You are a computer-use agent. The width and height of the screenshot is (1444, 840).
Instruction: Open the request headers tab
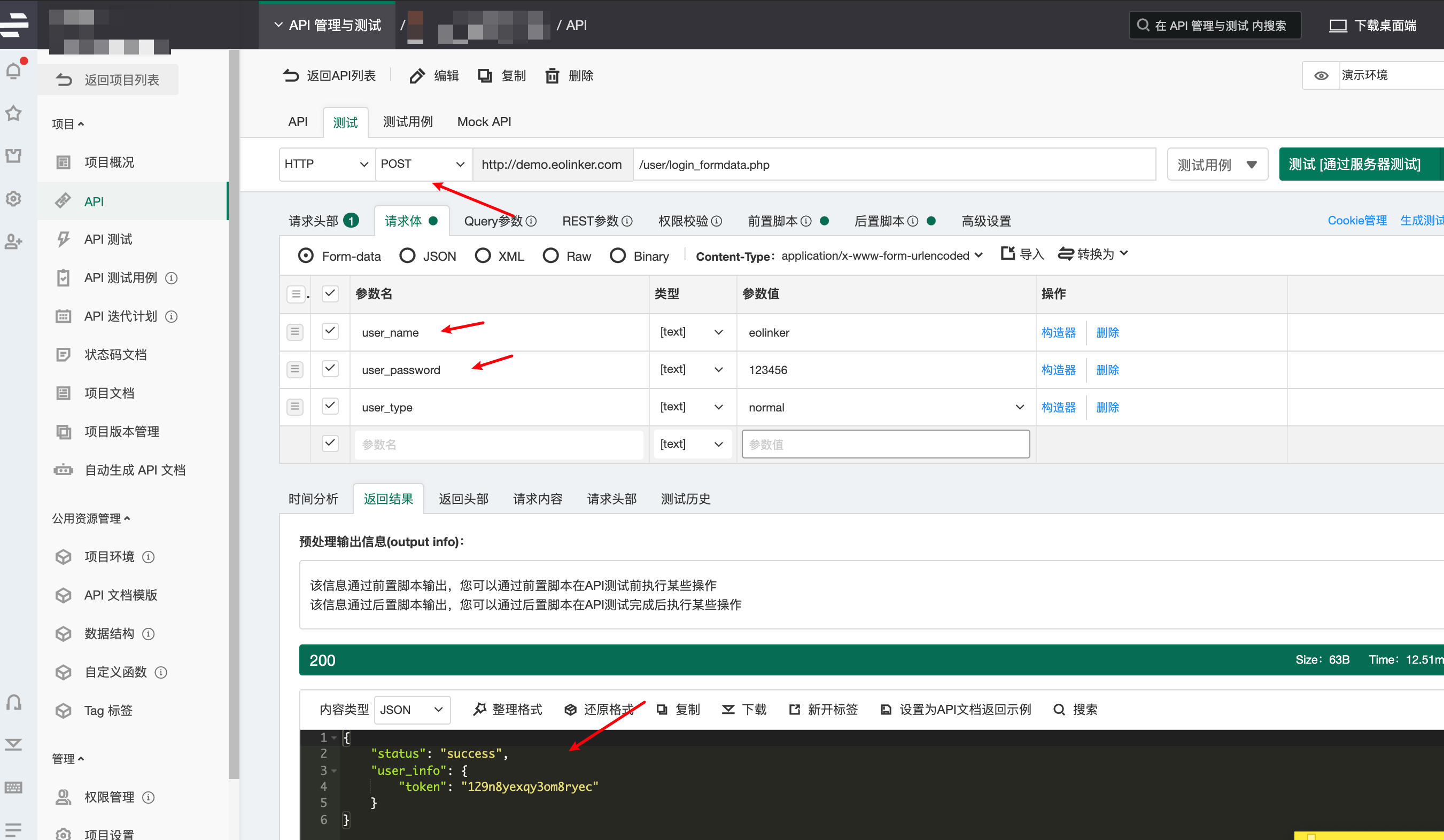coord(314,221)
